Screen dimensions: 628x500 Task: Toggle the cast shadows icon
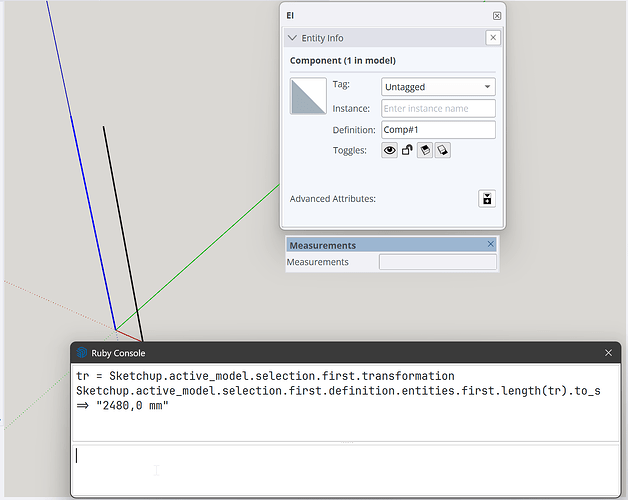[425, 150]
